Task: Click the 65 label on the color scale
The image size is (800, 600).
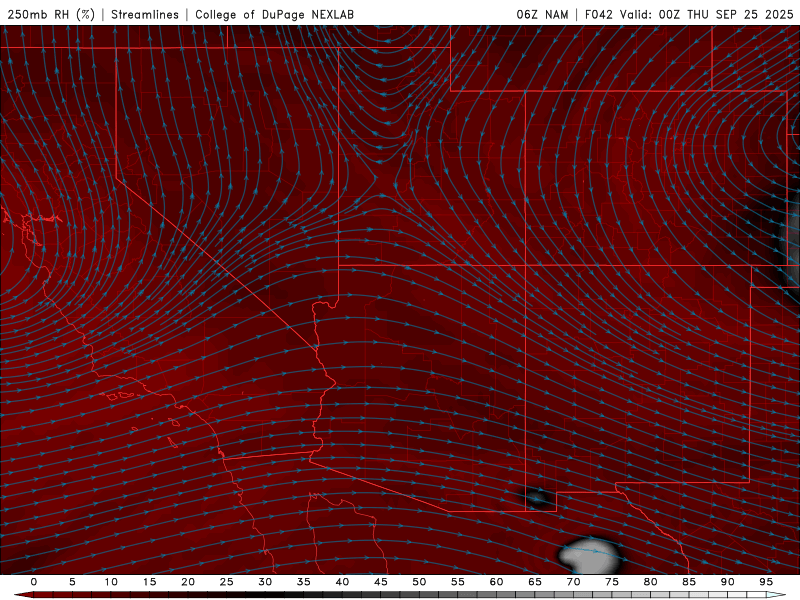Action: point(535,582)
